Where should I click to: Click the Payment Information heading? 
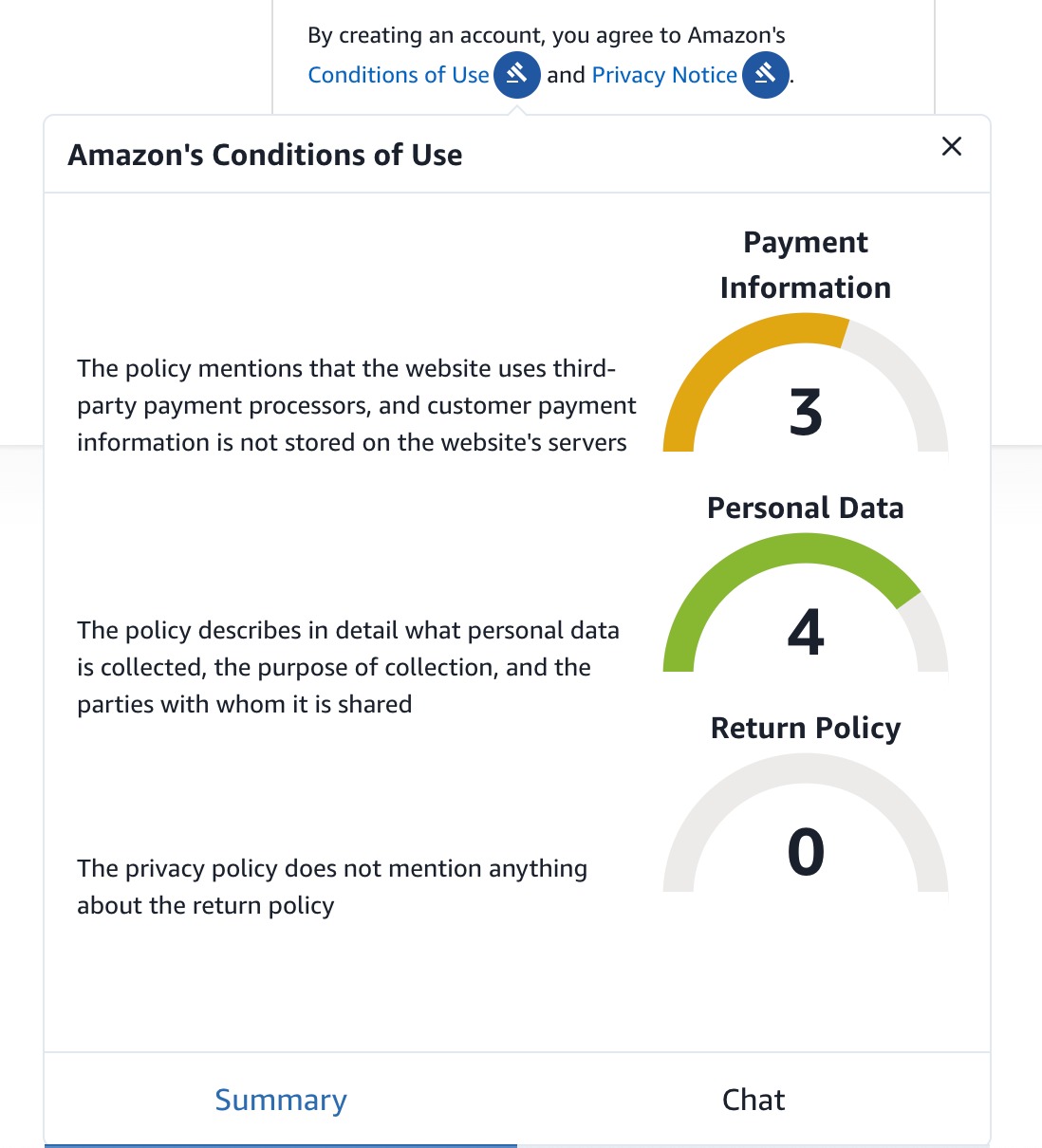806,265
